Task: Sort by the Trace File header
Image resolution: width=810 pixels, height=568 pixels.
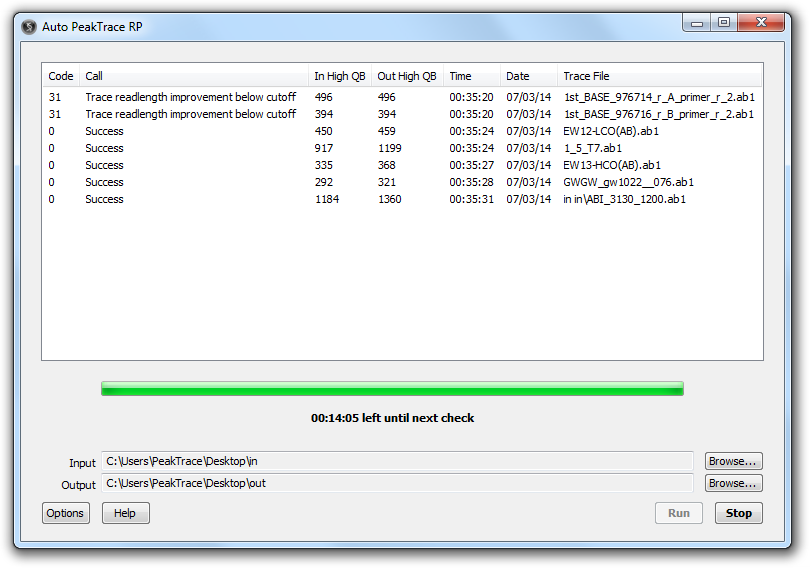Action: coord(659,76)
